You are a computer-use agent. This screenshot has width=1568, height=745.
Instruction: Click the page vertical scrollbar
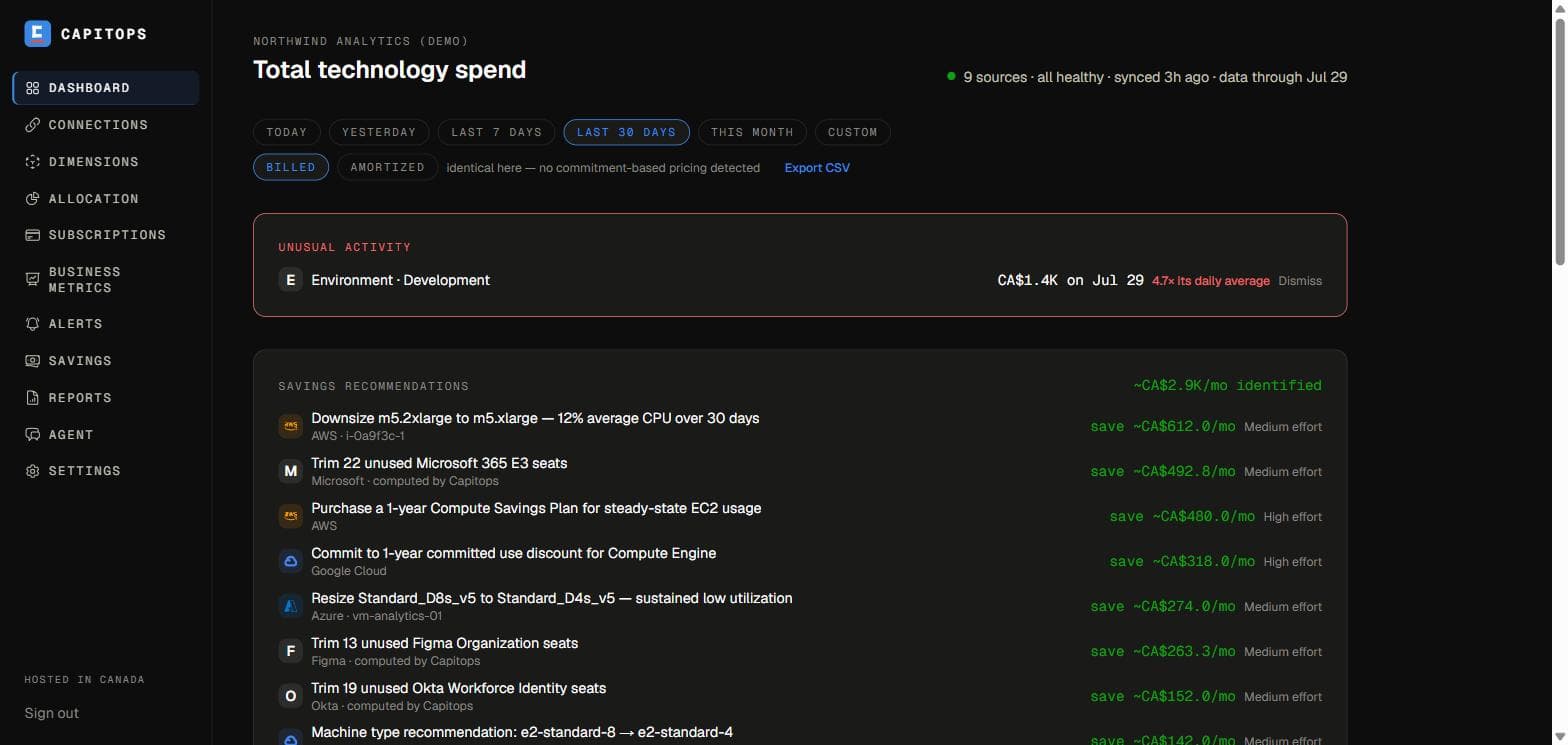1558,140
